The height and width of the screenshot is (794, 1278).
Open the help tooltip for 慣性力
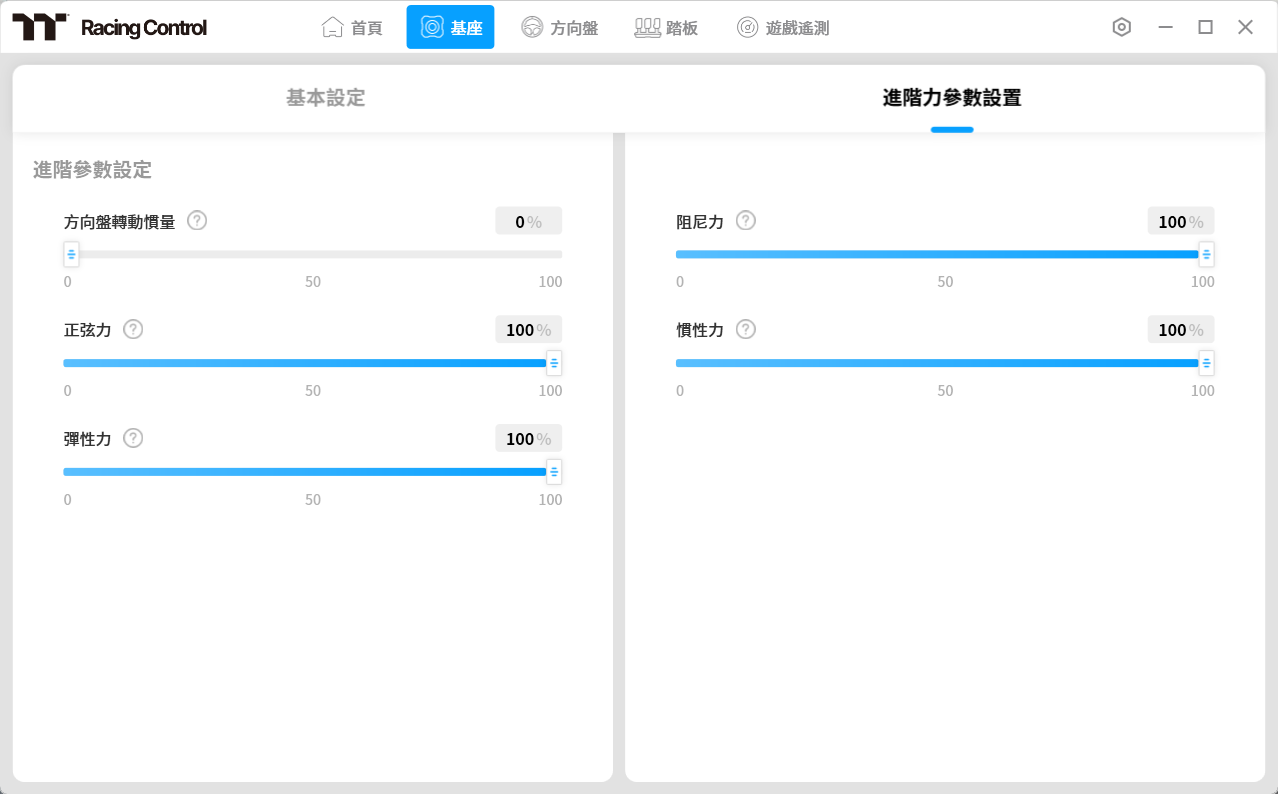click(x=746, y=329)
